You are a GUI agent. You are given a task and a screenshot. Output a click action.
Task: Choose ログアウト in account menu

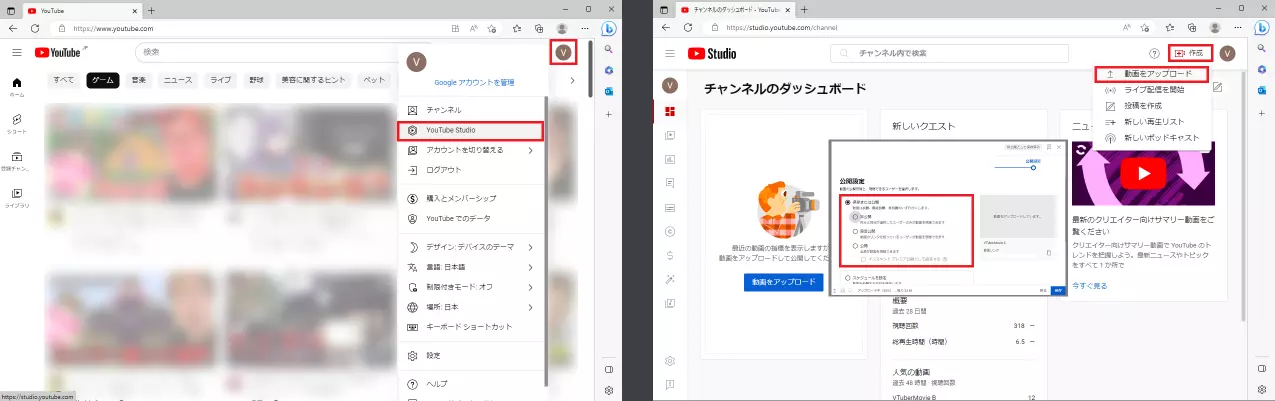pyautogui.click(x=470, y=170)
